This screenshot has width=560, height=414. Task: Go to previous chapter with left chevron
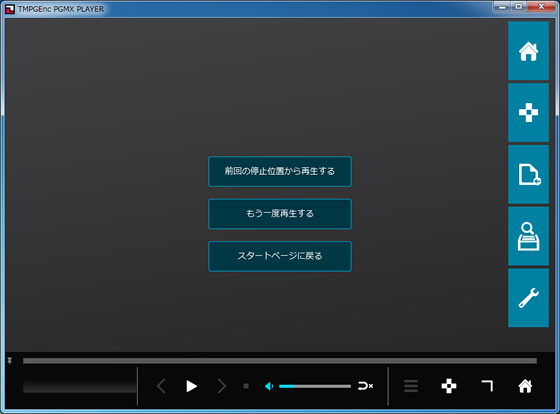coord(161,386)
